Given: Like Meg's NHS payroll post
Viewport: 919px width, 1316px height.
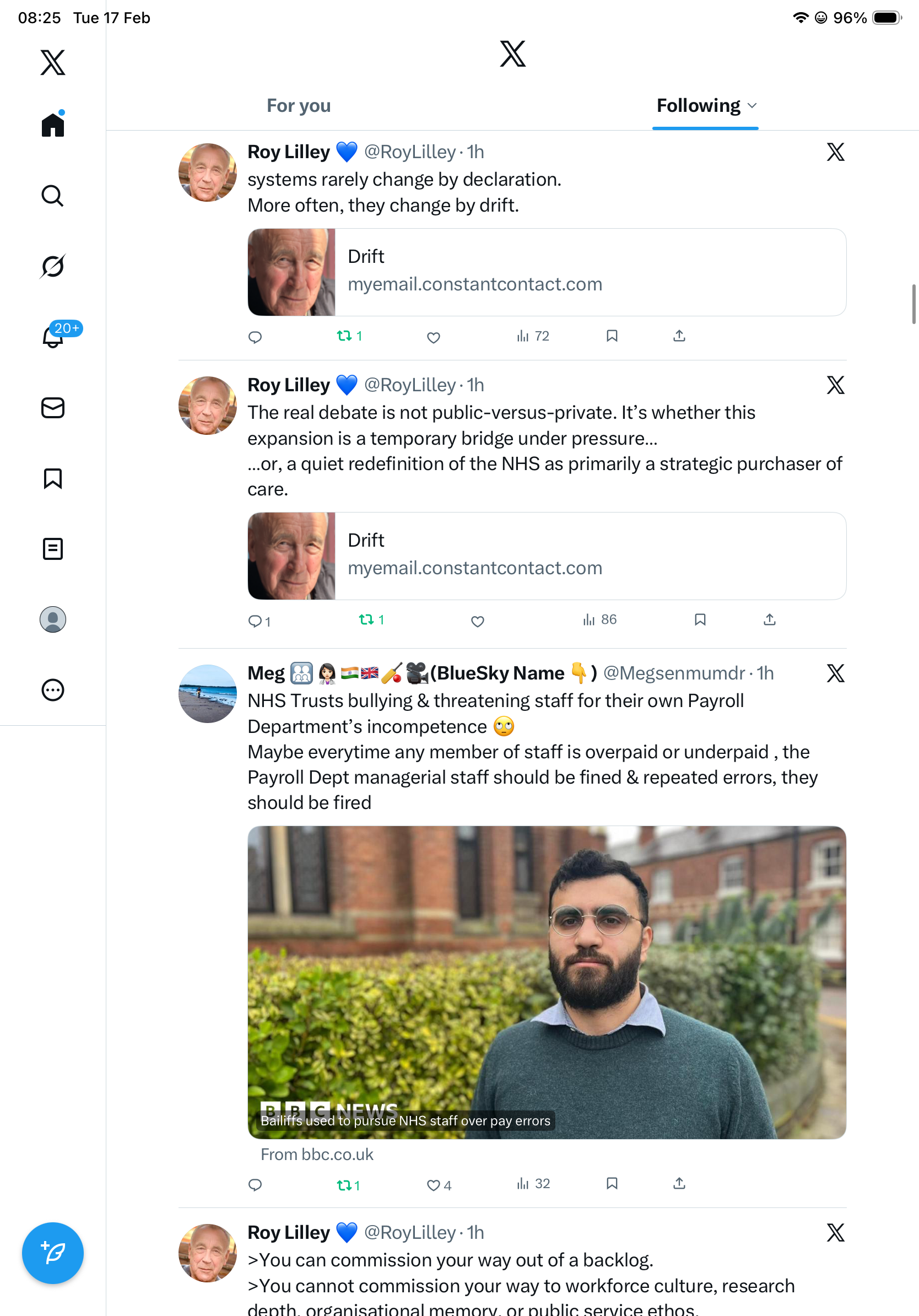Looking at the screenshot, I should pyautogui.click(x=434, y=1185).
